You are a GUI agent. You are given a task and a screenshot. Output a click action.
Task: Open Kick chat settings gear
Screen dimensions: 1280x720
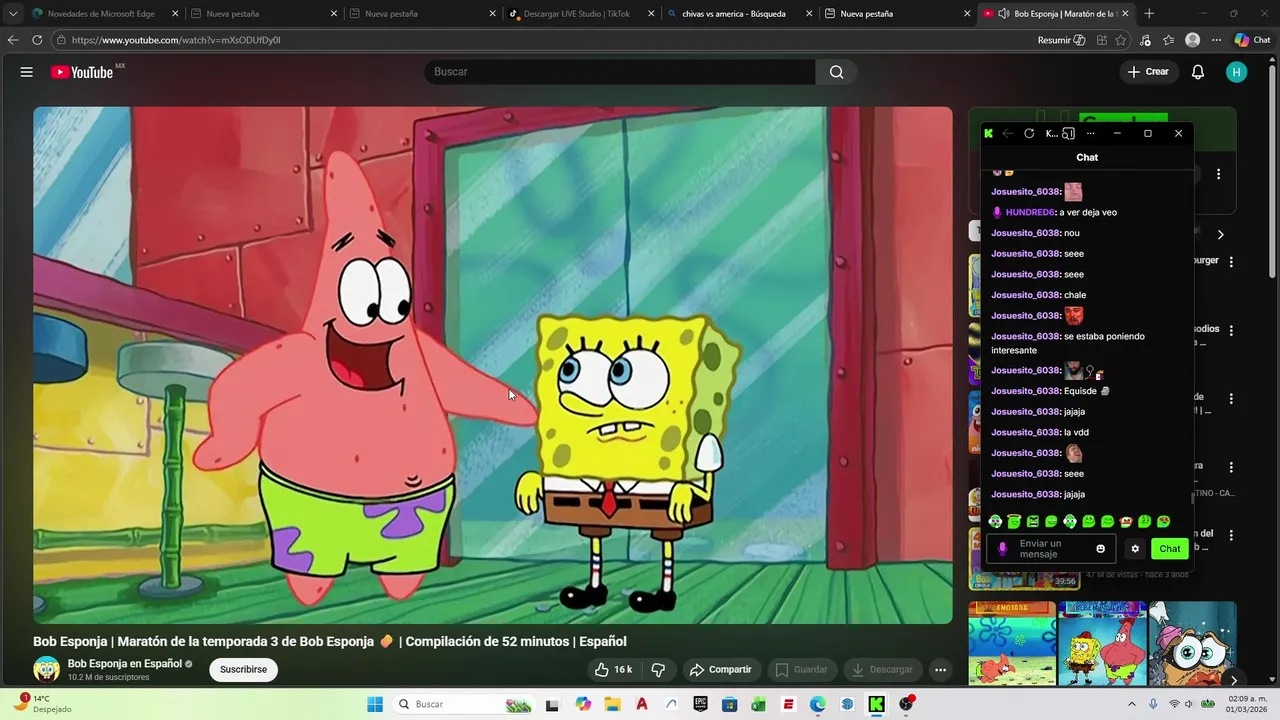pyautogui.click(x=1135, y=548)
